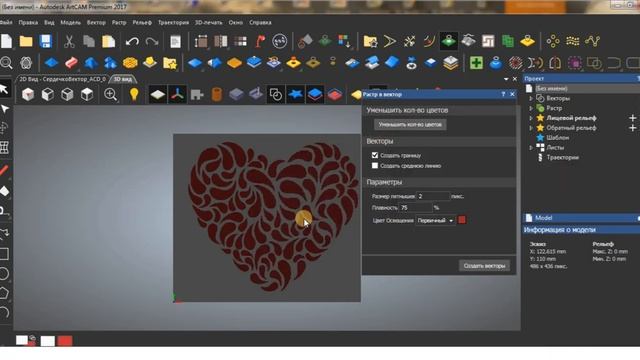
Task: Click the folder with star icon in second toolbar
Action: pyautogui.click(x=170, y=63)
